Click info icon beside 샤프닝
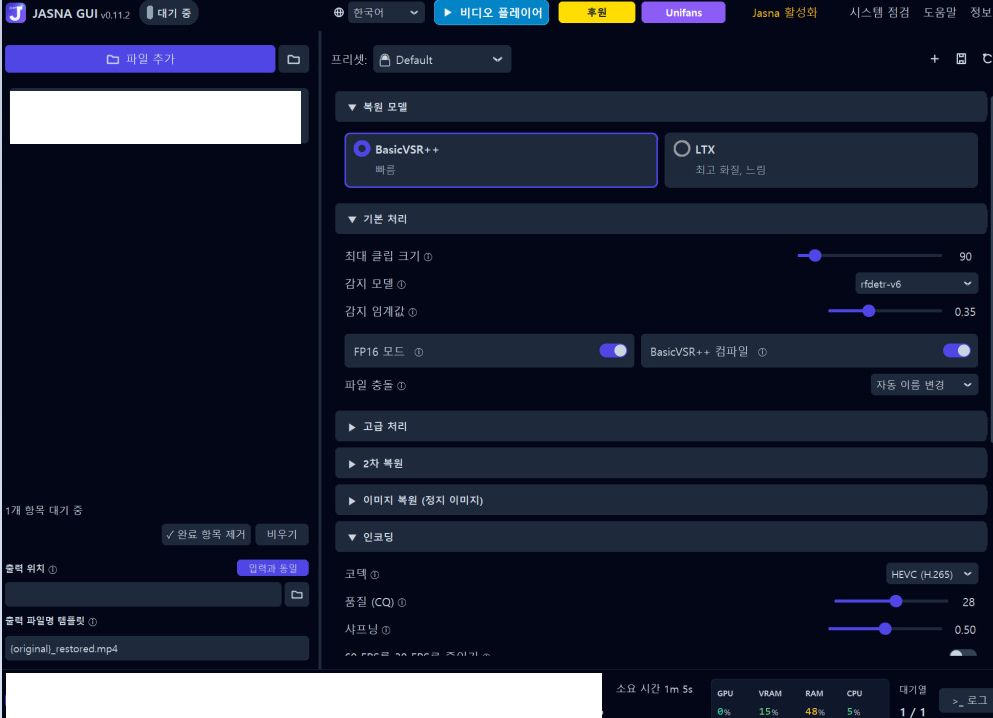Viewport: 993px width, 718px height. point(386,630)
